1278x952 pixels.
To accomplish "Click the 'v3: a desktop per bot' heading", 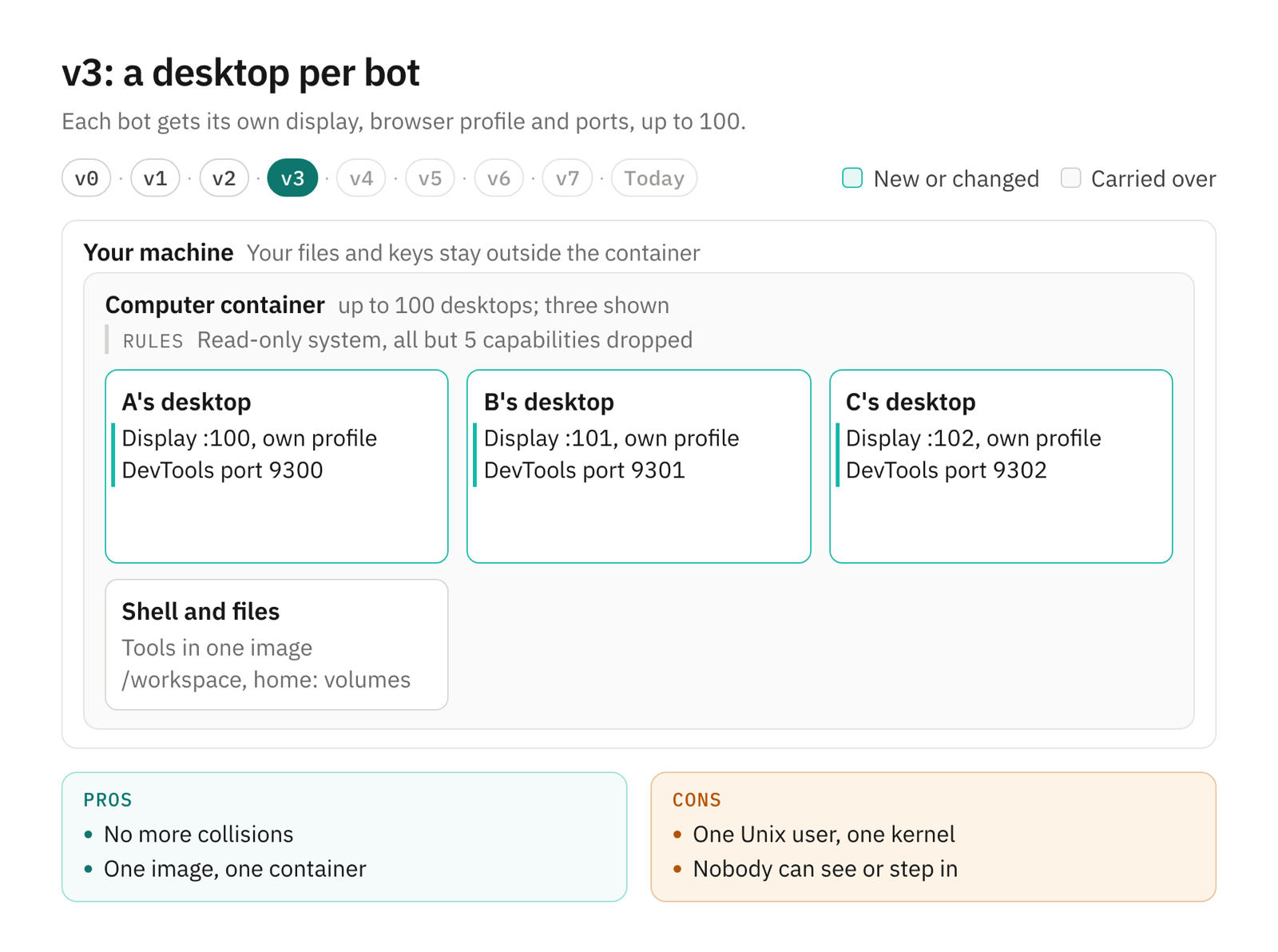I will [x=240, y=73].
